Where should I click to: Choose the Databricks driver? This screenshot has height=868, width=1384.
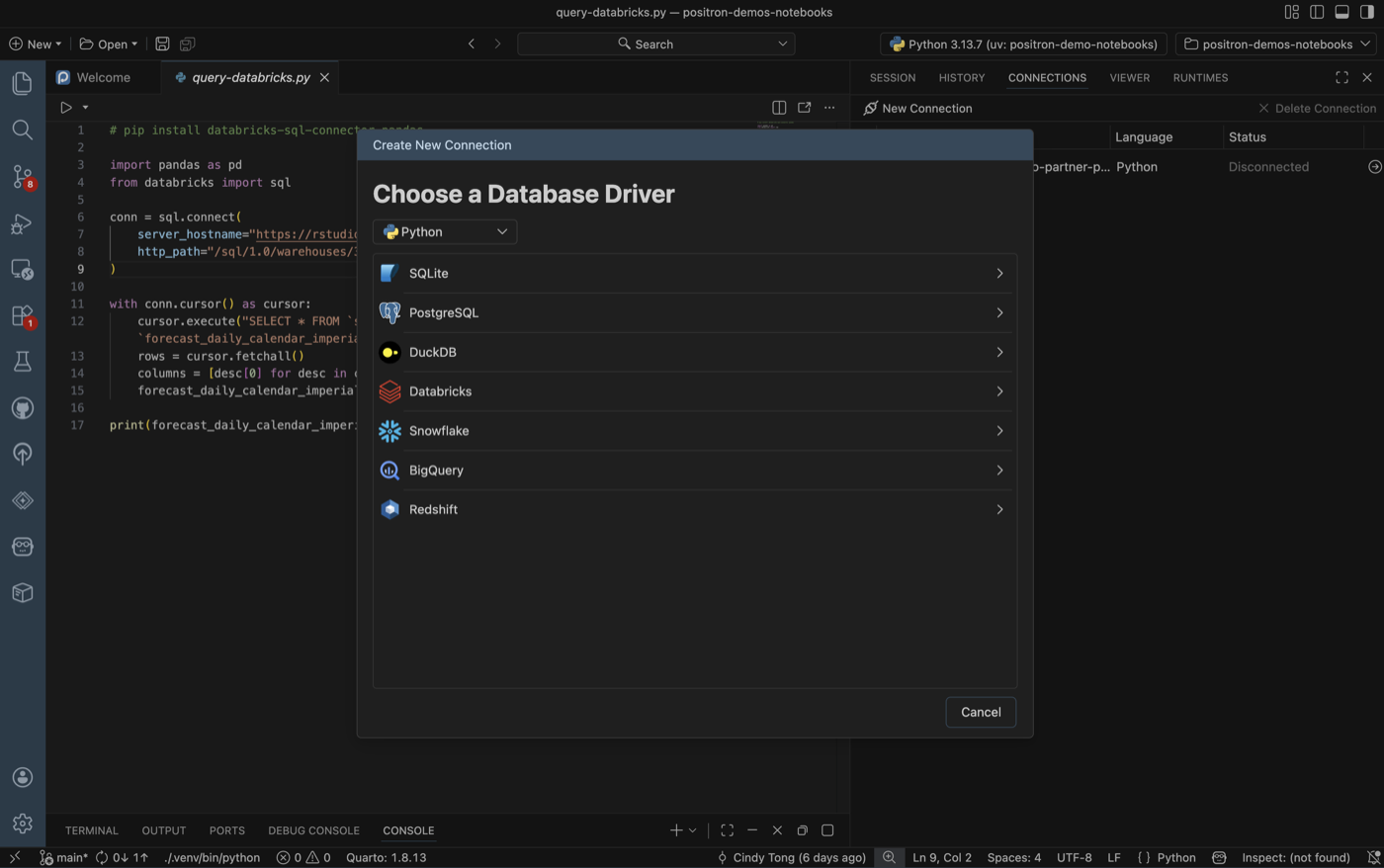click(x=694, y=391)
